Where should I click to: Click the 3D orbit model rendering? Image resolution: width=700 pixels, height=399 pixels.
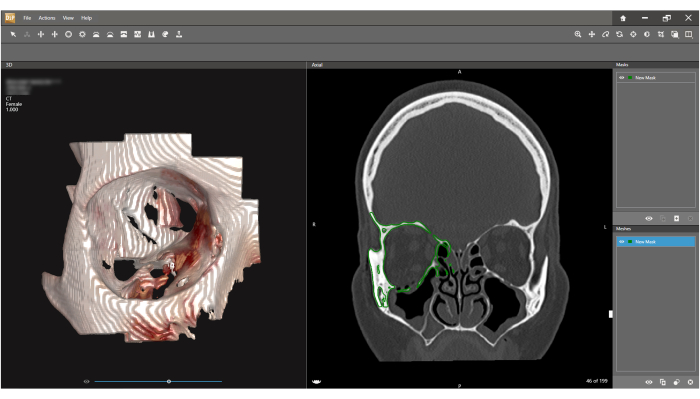150,238
